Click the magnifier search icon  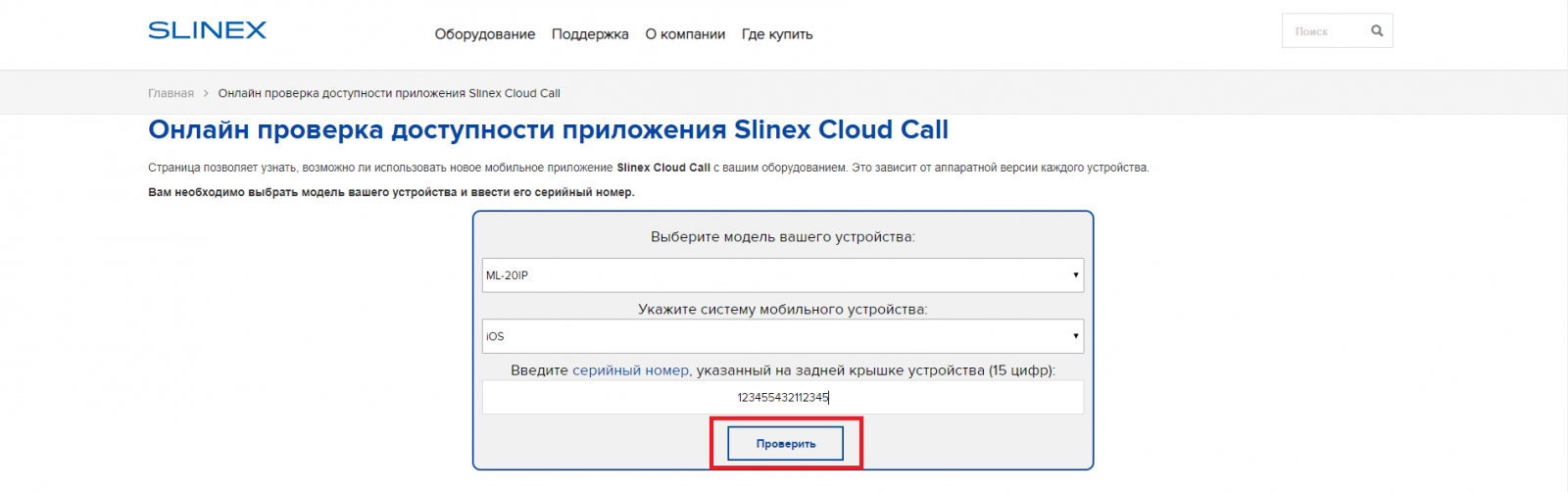(x=1377, y=31)
